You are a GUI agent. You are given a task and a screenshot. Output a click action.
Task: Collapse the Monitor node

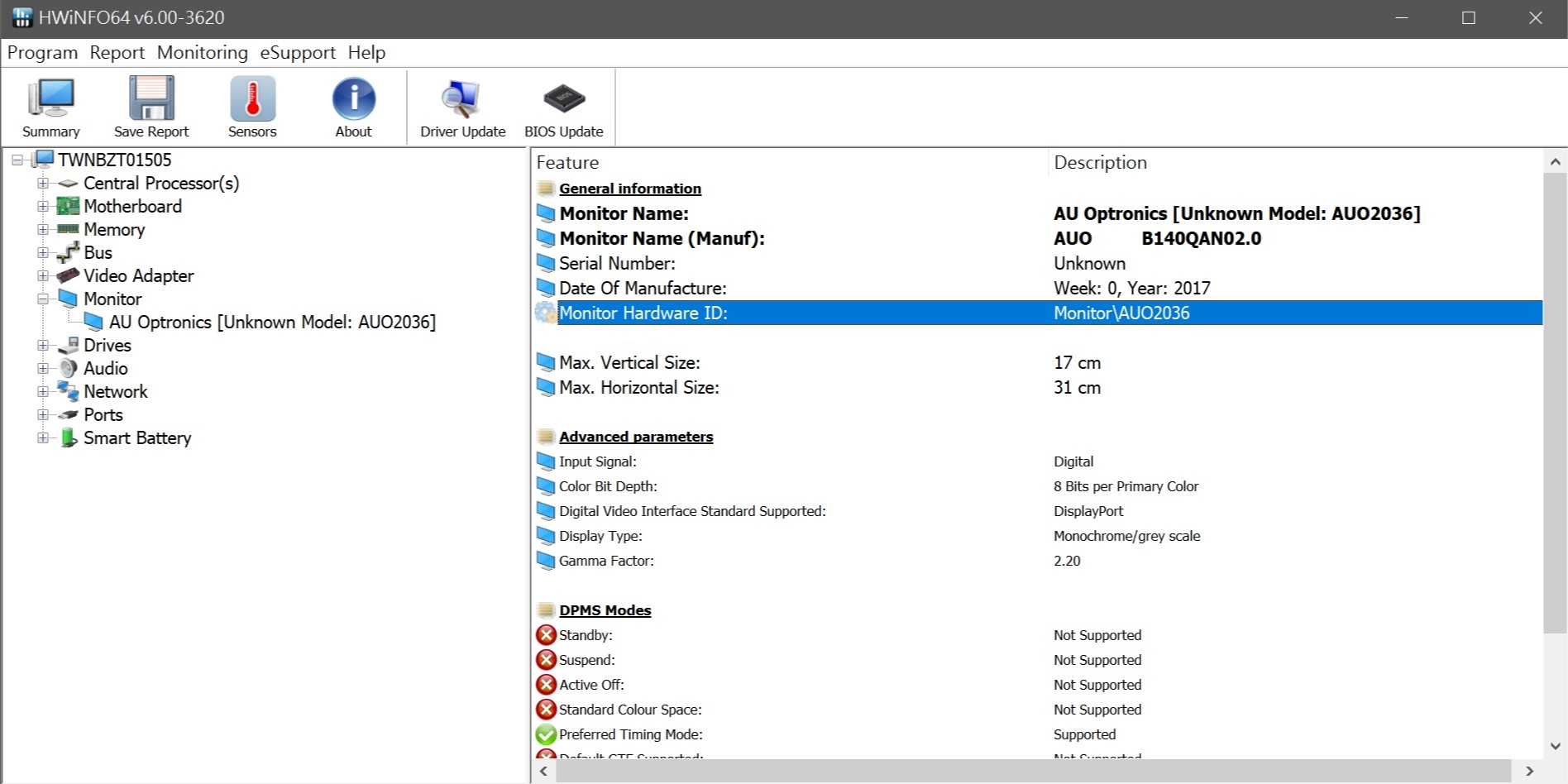43,299
